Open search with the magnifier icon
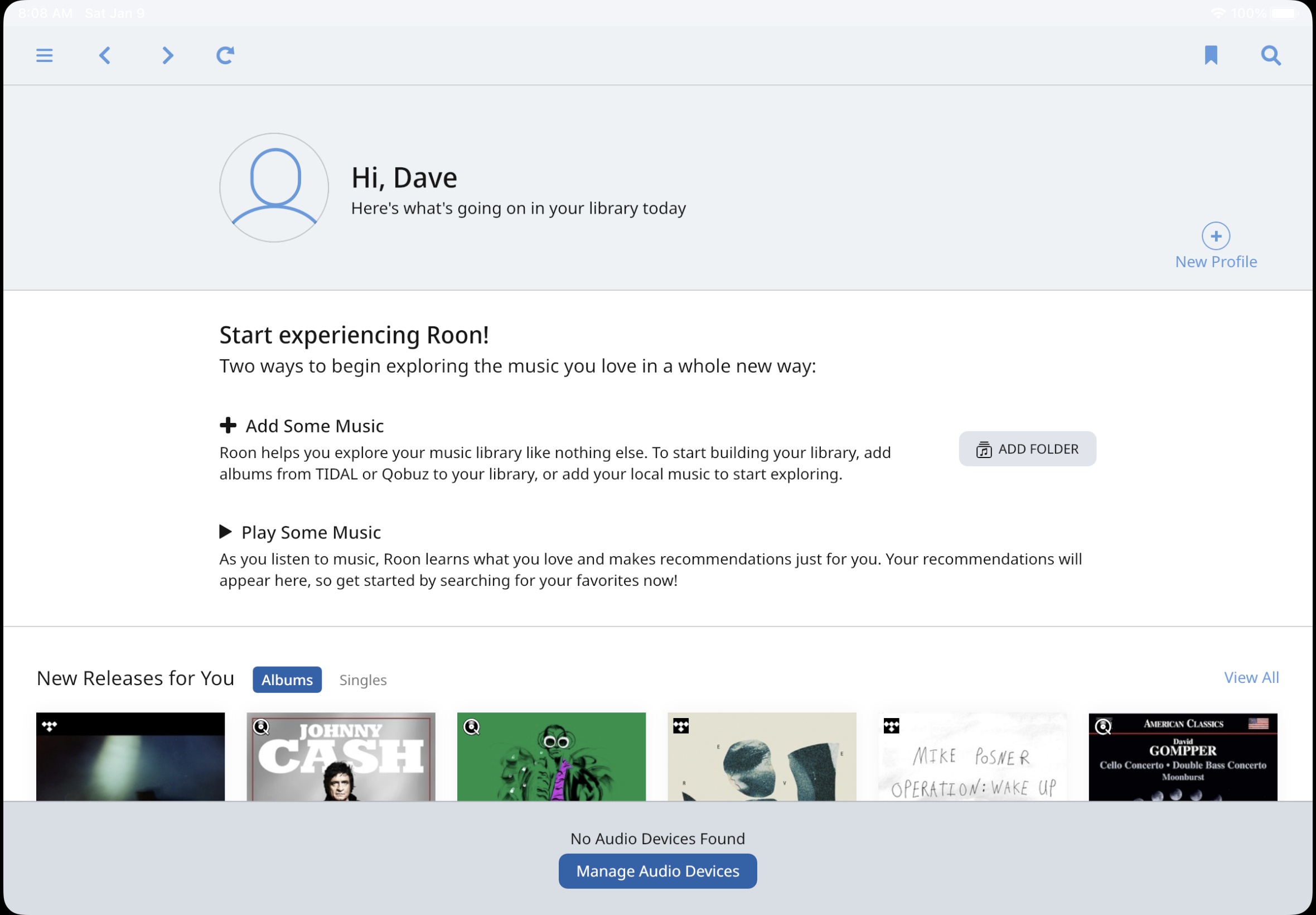 pyautogui.click(x=1271, y=56)
